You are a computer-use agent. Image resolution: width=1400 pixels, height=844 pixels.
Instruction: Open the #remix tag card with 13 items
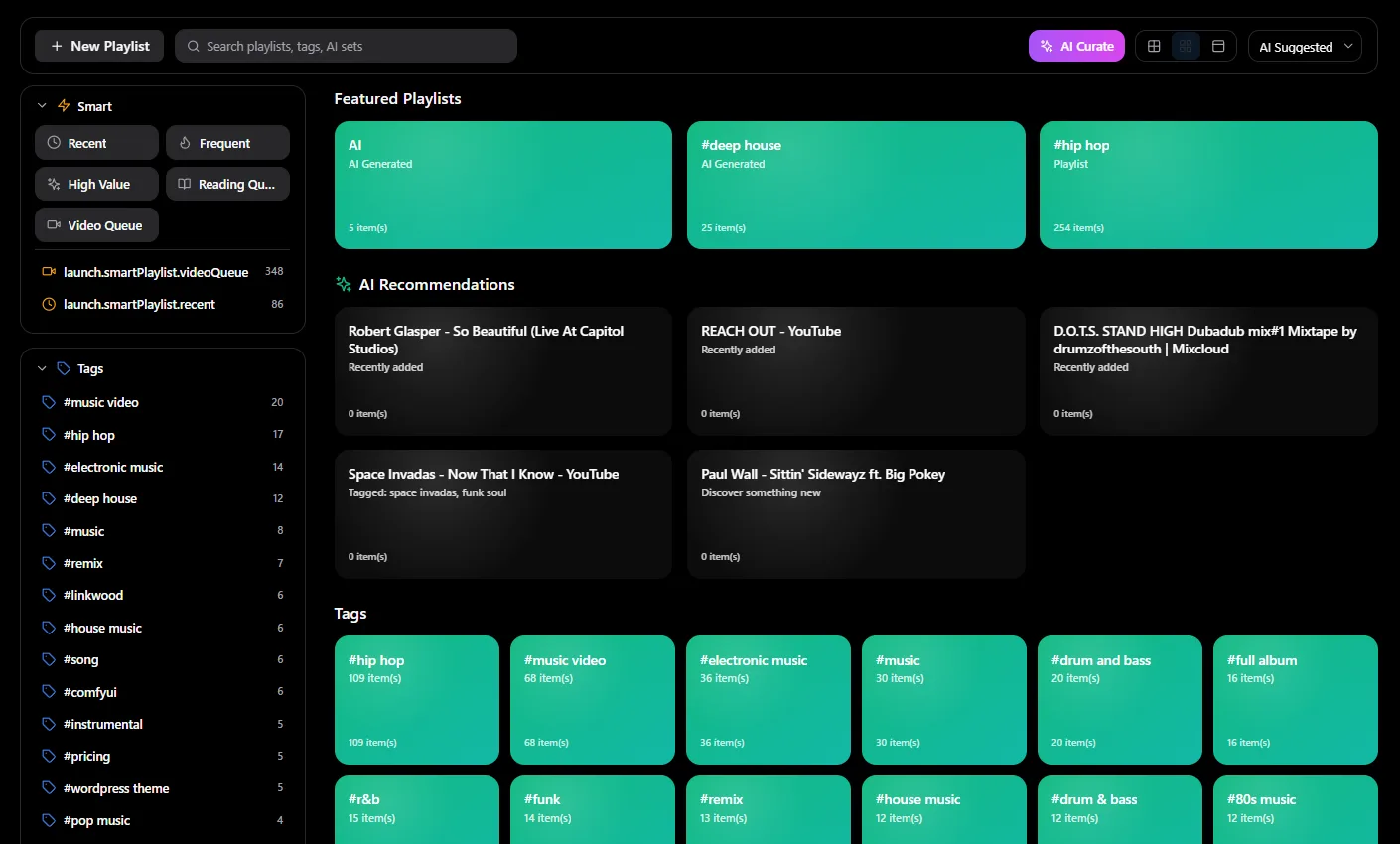tap(769, 810)
